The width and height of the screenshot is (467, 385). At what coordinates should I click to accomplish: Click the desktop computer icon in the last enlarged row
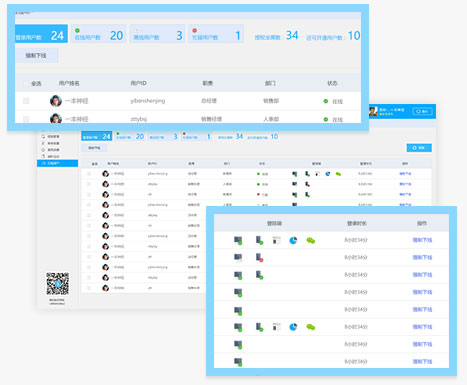(238, 362)
